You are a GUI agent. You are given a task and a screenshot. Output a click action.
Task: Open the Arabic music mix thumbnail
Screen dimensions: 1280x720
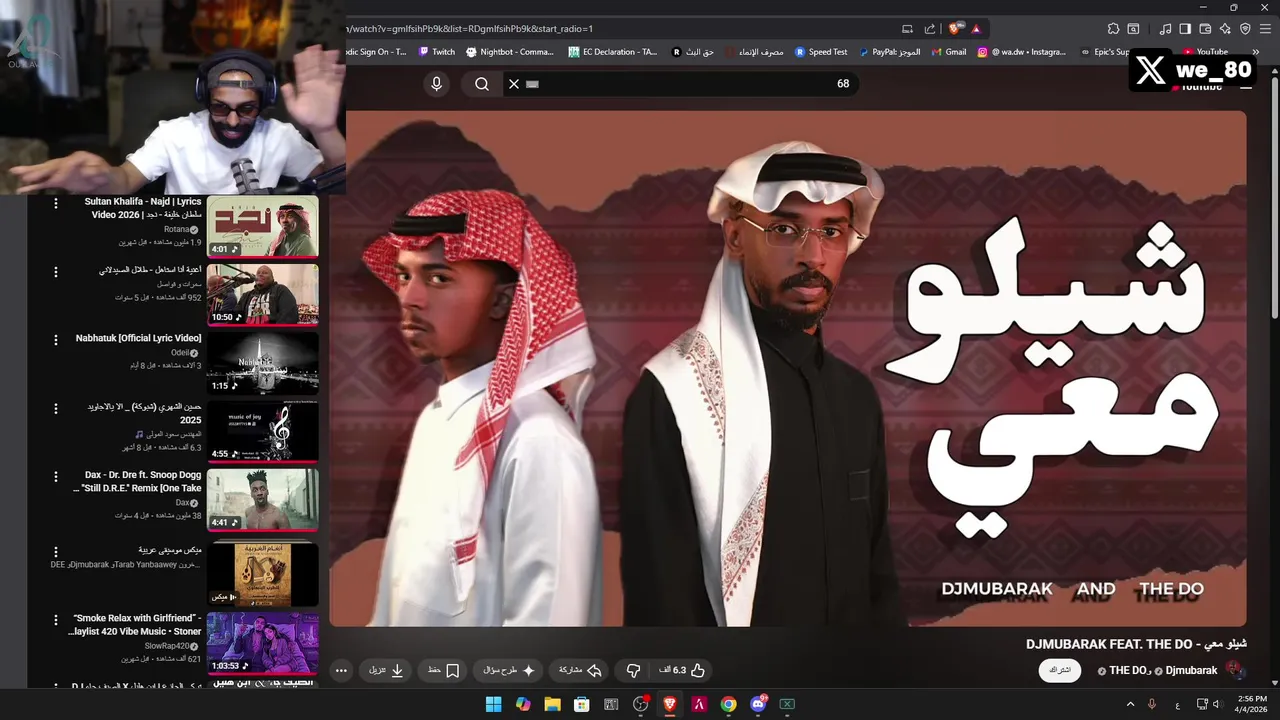(x=263, y=574)
